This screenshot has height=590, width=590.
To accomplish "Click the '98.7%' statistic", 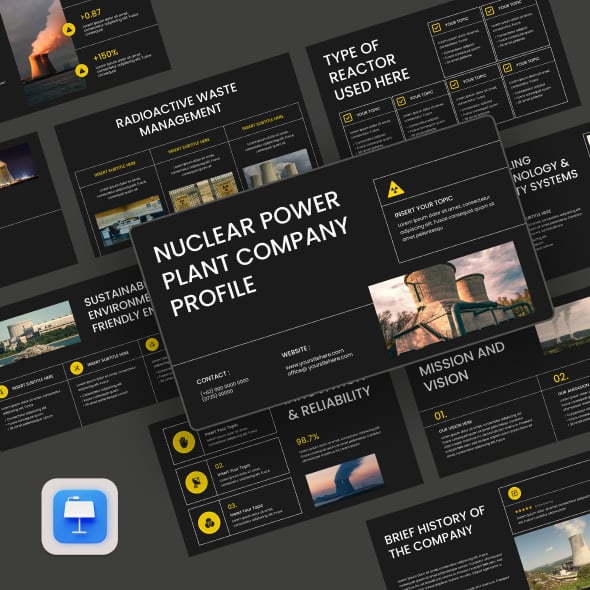I will [307, 439].
